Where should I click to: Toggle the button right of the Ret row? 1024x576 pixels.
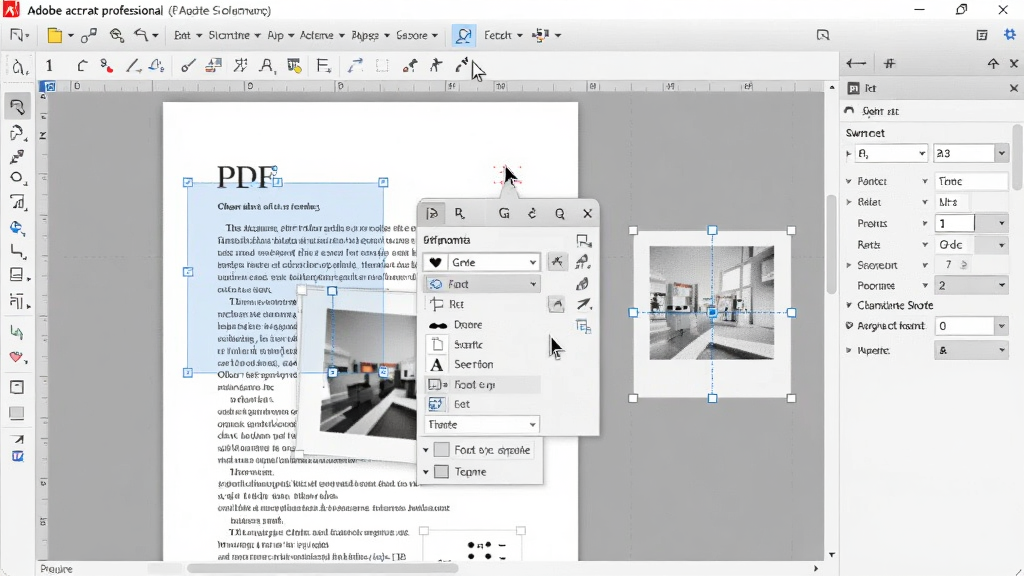click(556, 304)
